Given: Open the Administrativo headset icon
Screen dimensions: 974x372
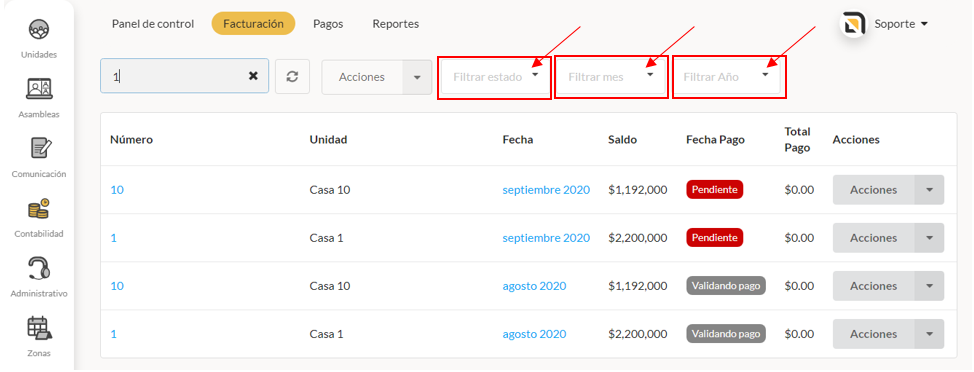Looking at the screenshot, I should [39, 268].
